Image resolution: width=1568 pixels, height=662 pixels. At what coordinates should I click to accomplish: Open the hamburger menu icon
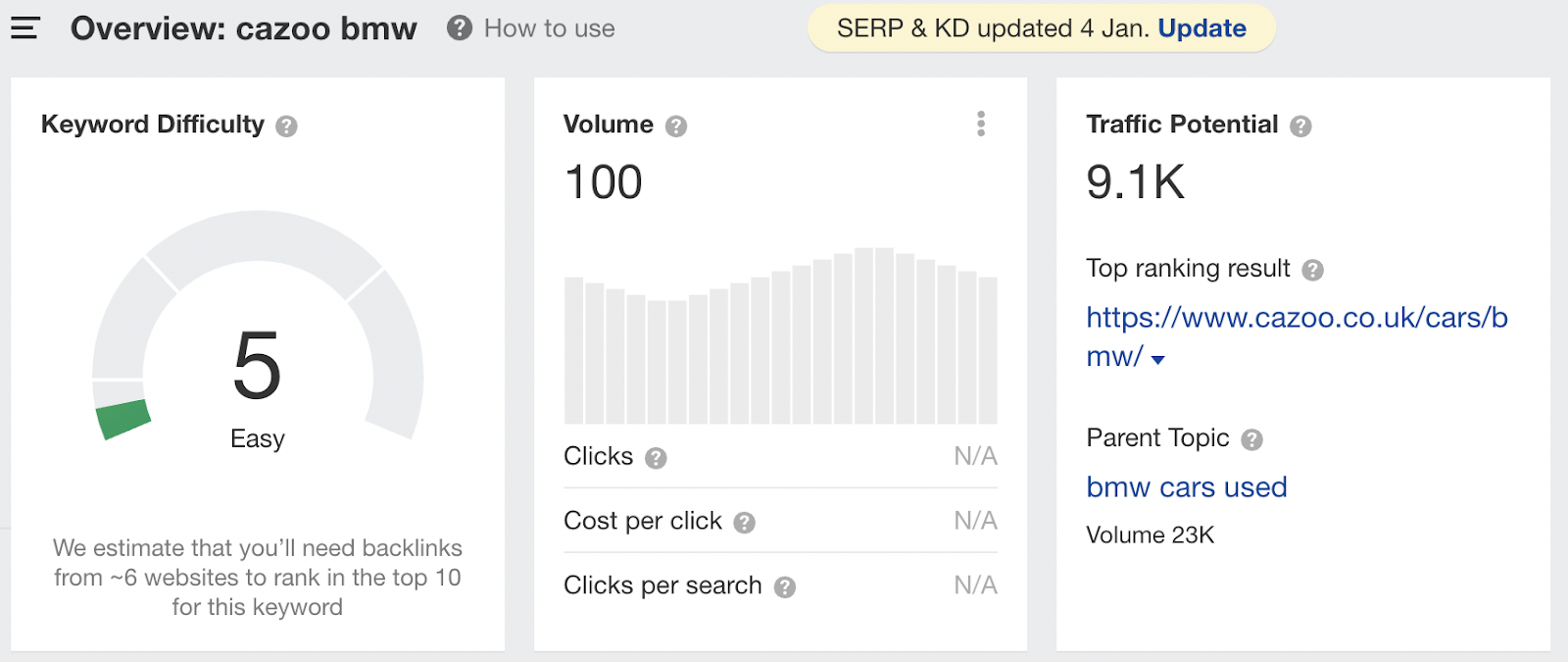(24, 28)
